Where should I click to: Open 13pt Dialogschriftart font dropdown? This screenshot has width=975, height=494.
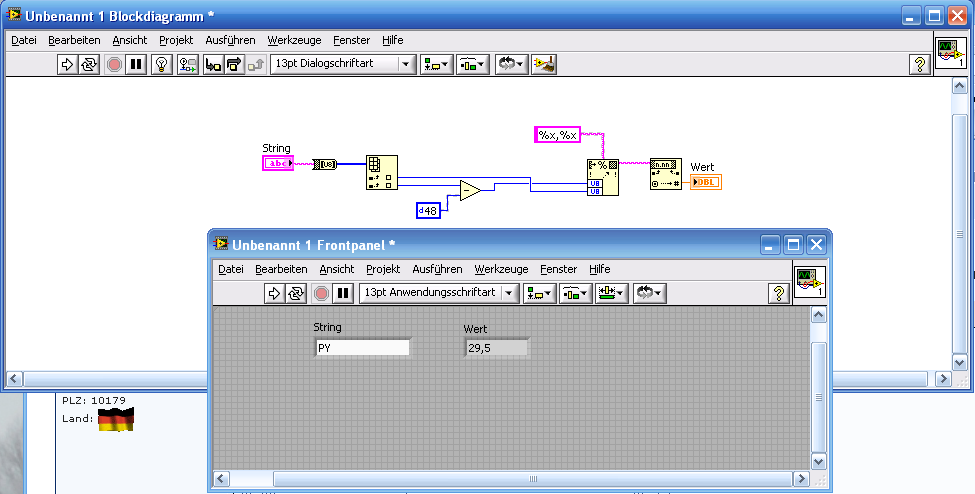click(343, 63)
